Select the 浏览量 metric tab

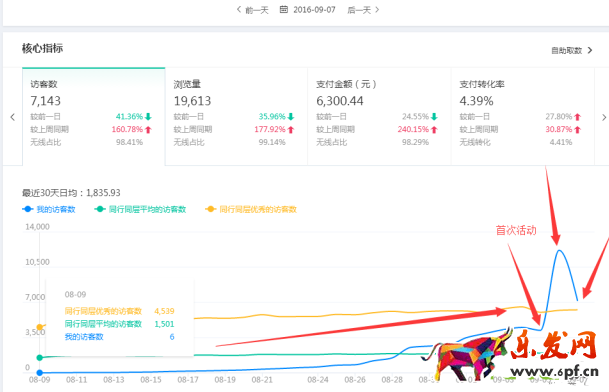(x=236, y=116)
